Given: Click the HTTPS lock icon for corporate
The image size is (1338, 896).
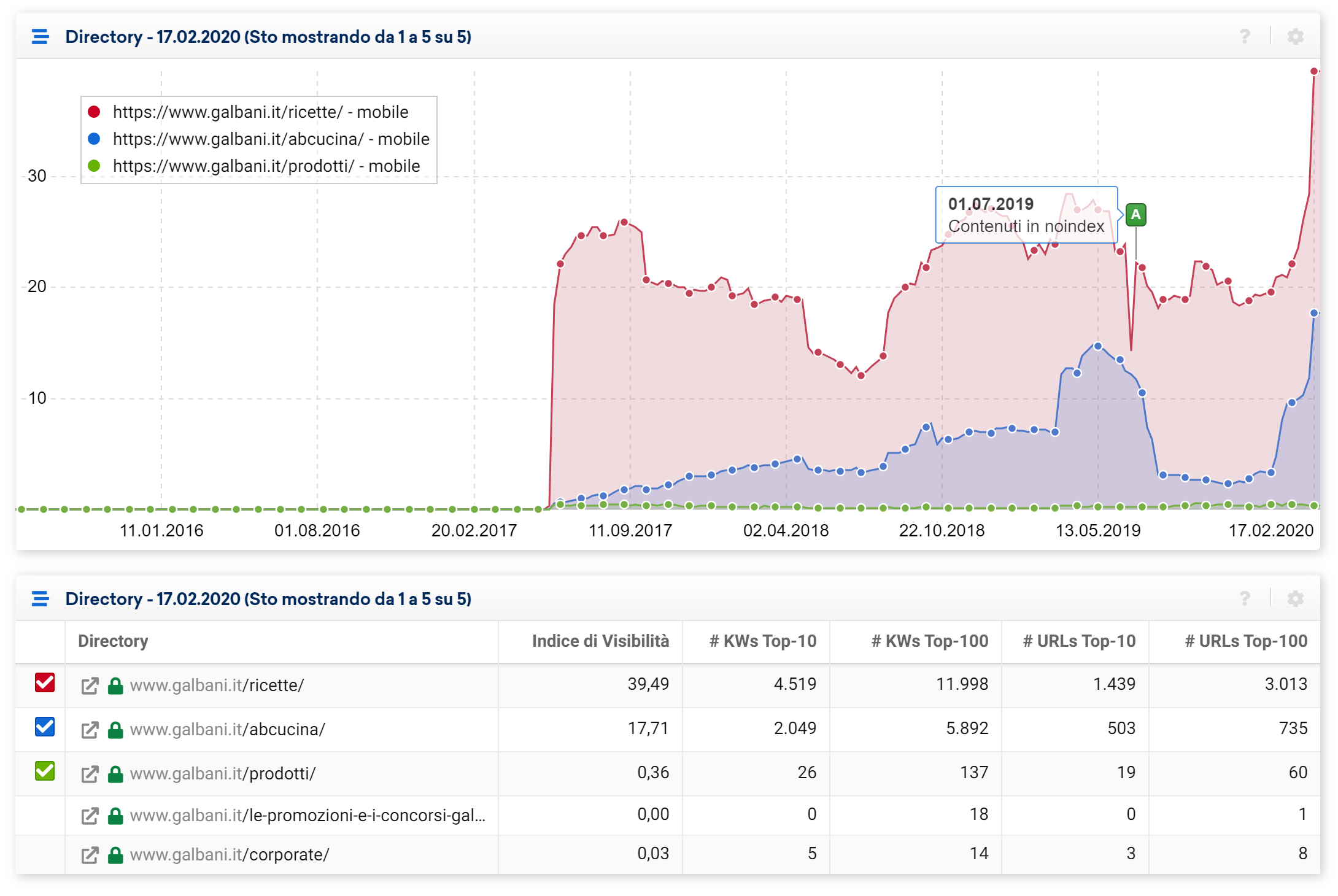Looking at the screenshot, I should click(x=115, y=855).
